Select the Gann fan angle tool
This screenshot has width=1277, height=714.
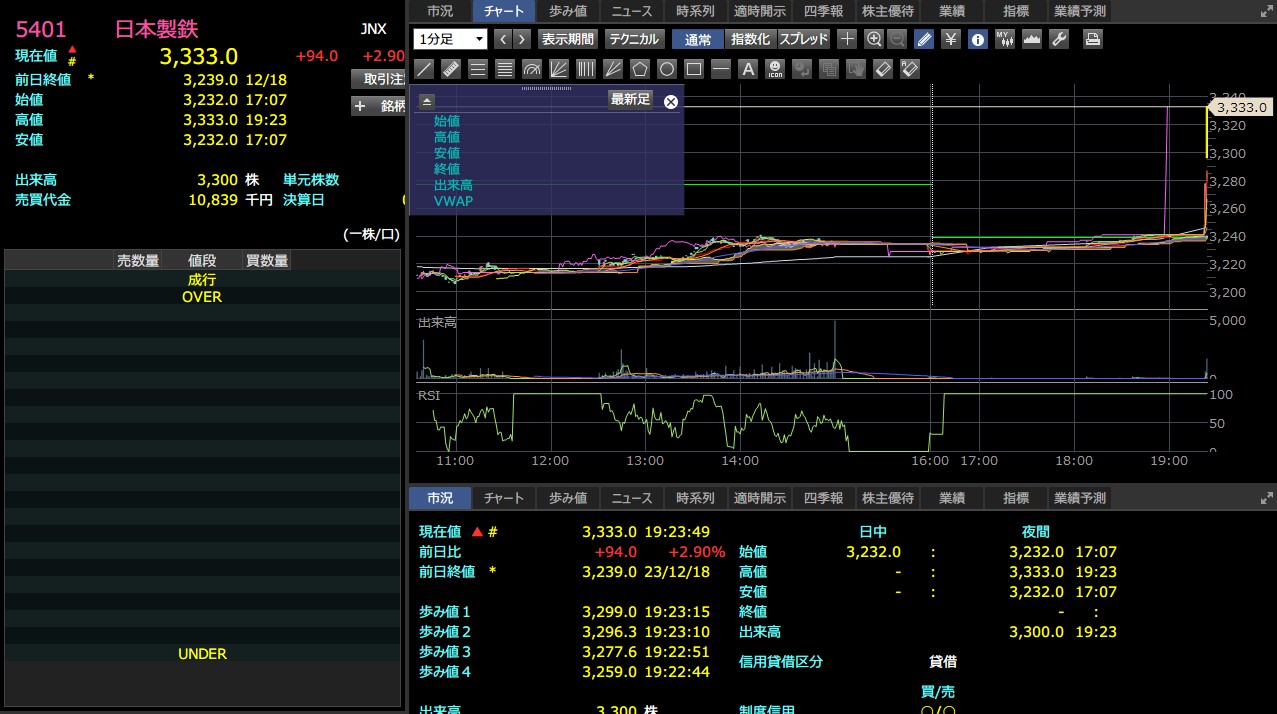[613, 69]
